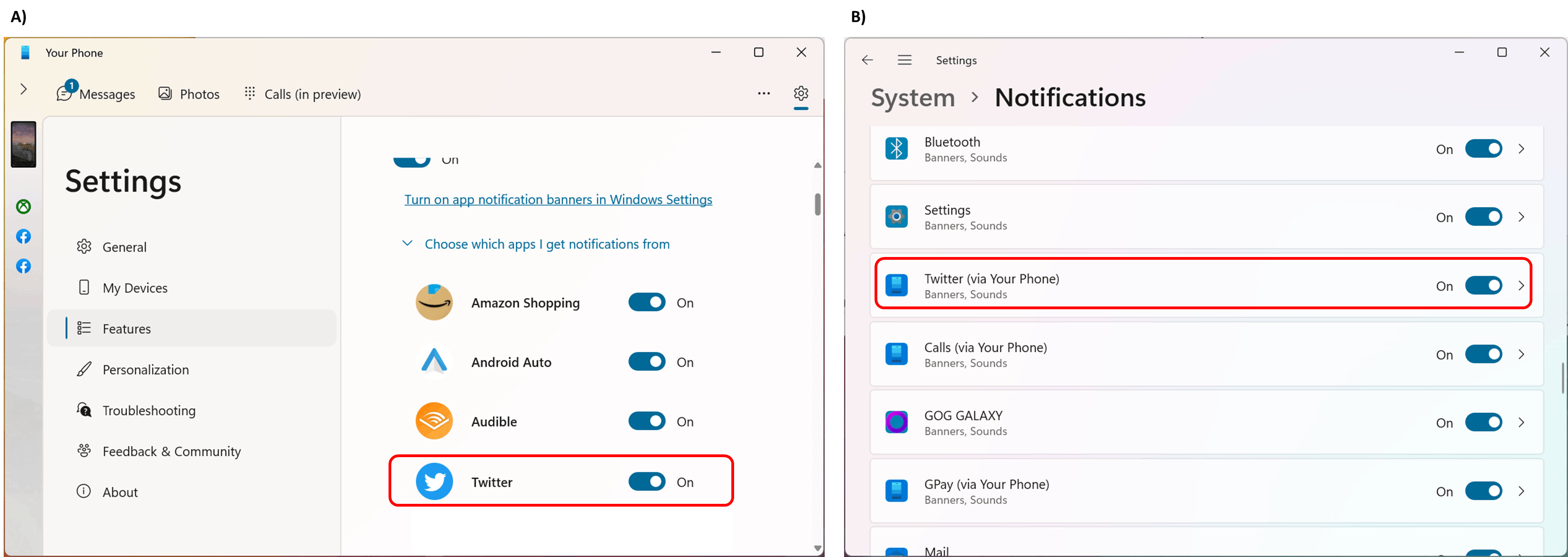
Task: Click the Audible app icon
Action: click(435, 421)
